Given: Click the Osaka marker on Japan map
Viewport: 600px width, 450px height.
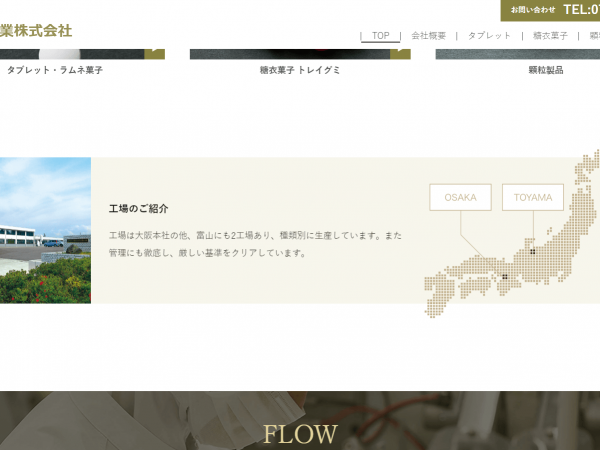Looking at the screenshot, I should [x=505, y=277].
